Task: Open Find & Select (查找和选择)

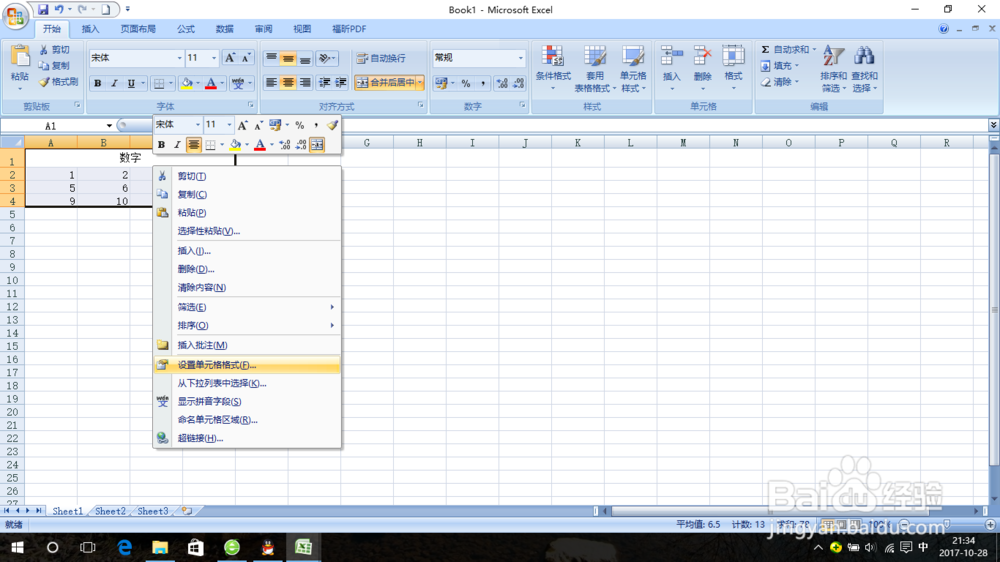Action: [864, 69]
